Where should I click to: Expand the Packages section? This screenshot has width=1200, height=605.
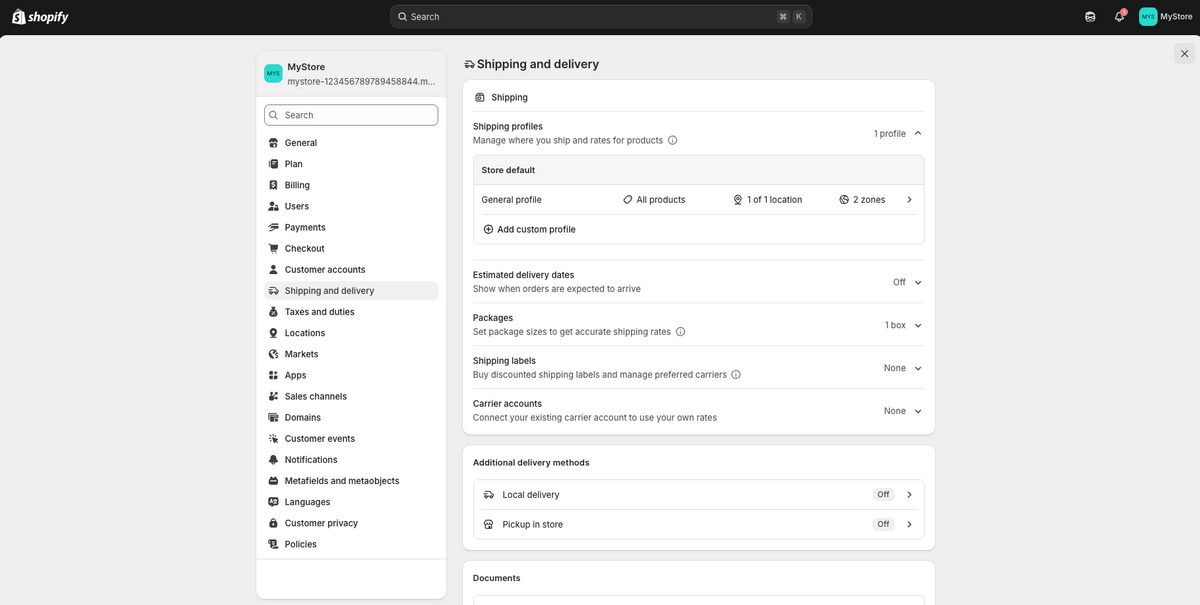[x=918, y=325]
